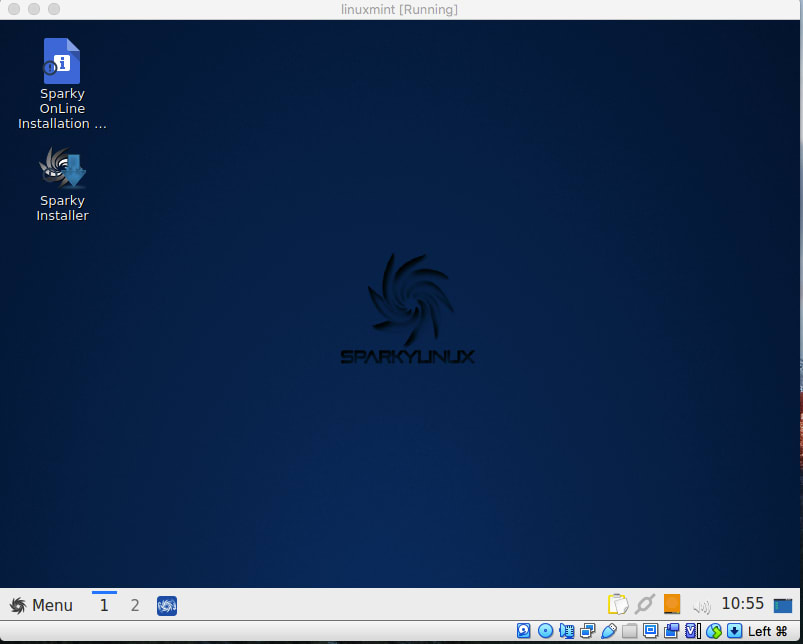This screenshot has height=644, width=803.
Task: Click the VirtualBox optical disc icon
Action: click(545, 631)
